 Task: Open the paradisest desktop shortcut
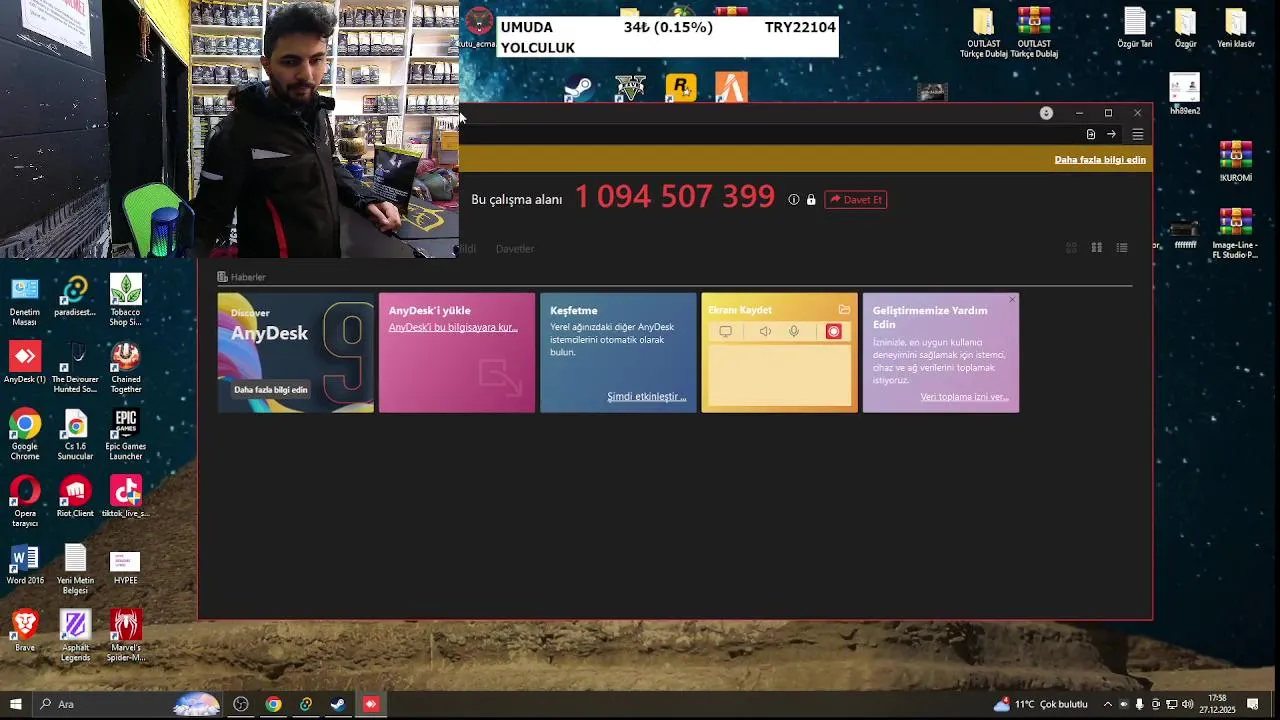coord(75,296)
